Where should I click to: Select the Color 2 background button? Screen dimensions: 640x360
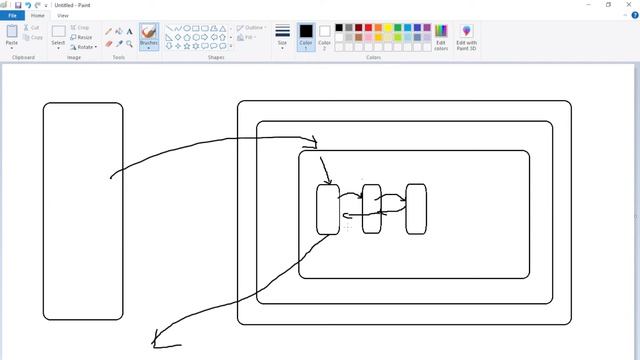(x=324, y=37)
